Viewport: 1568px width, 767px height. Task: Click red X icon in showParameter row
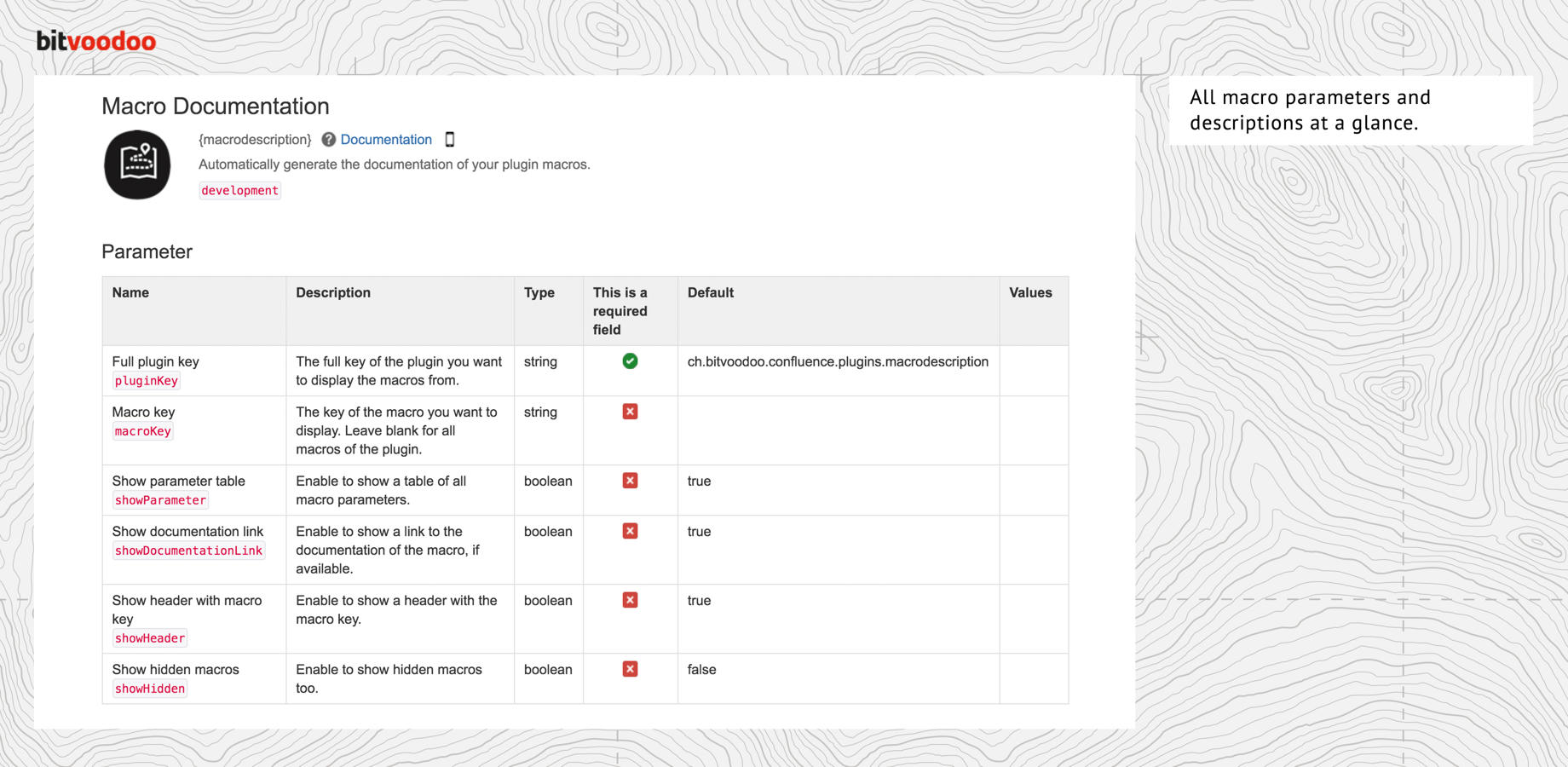(630, 481)
